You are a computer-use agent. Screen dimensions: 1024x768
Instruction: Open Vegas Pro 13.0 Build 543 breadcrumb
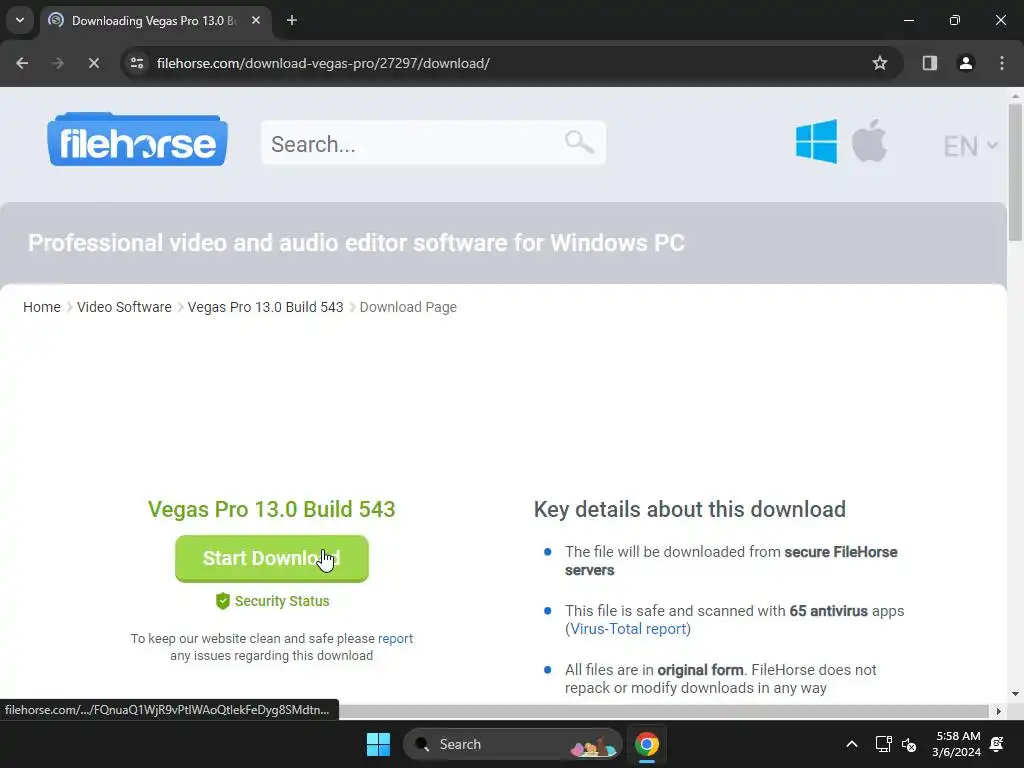click(x=265, y=307)
